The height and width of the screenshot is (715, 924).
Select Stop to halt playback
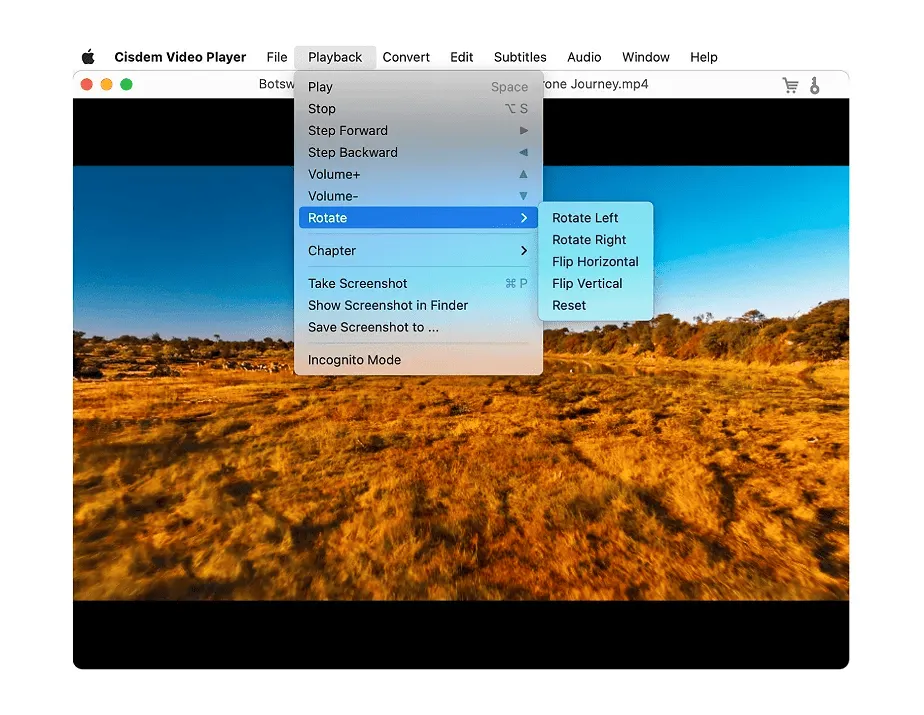point(321,108)
